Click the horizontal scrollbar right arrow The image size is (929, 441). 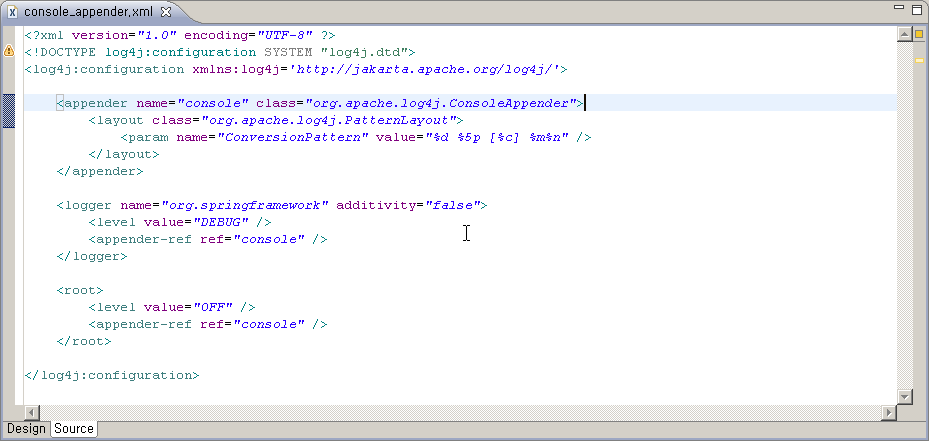point(889,412)
